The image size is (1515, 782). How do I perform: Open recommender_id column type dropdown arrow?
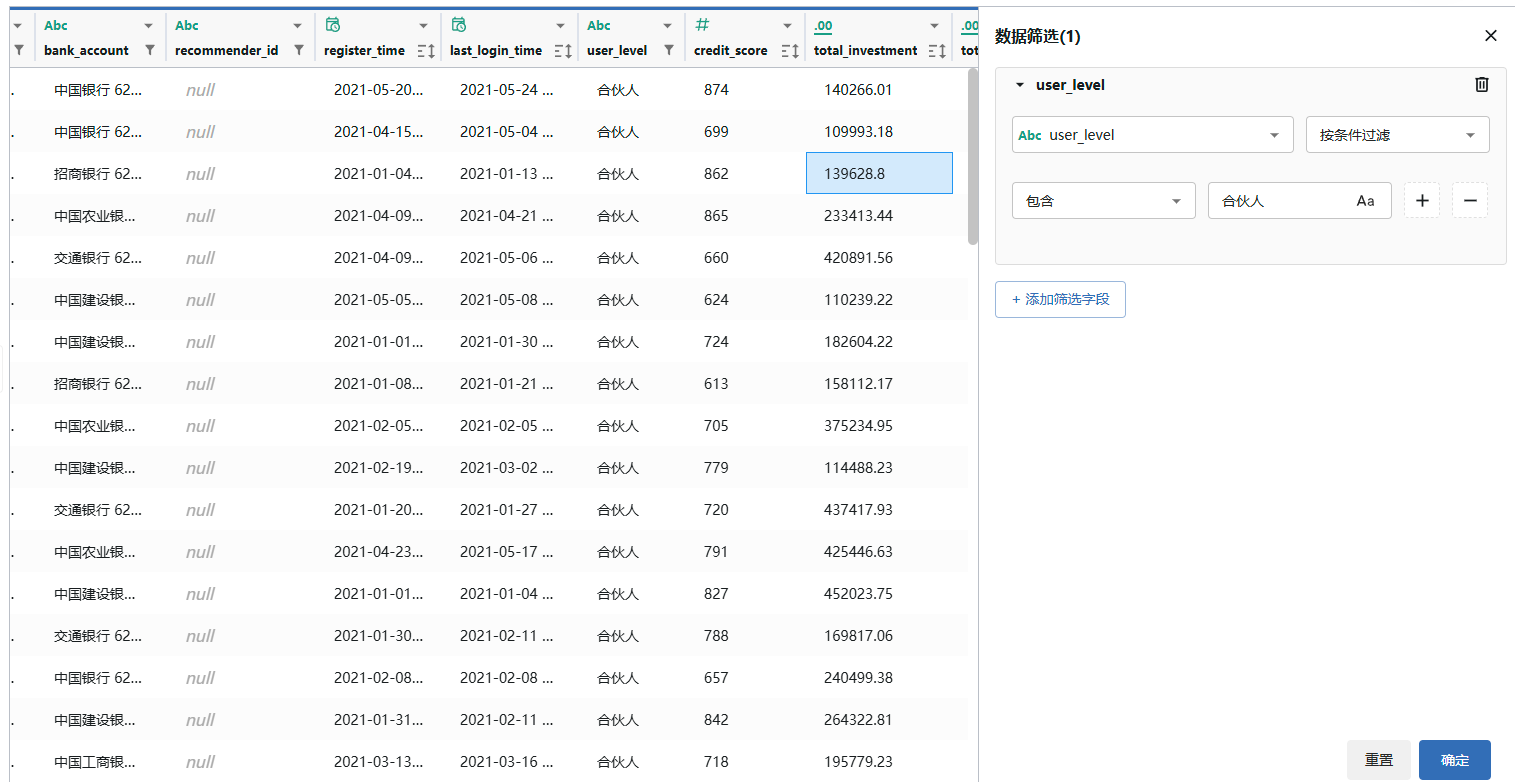pyautogui.click(x=297, y=25)
